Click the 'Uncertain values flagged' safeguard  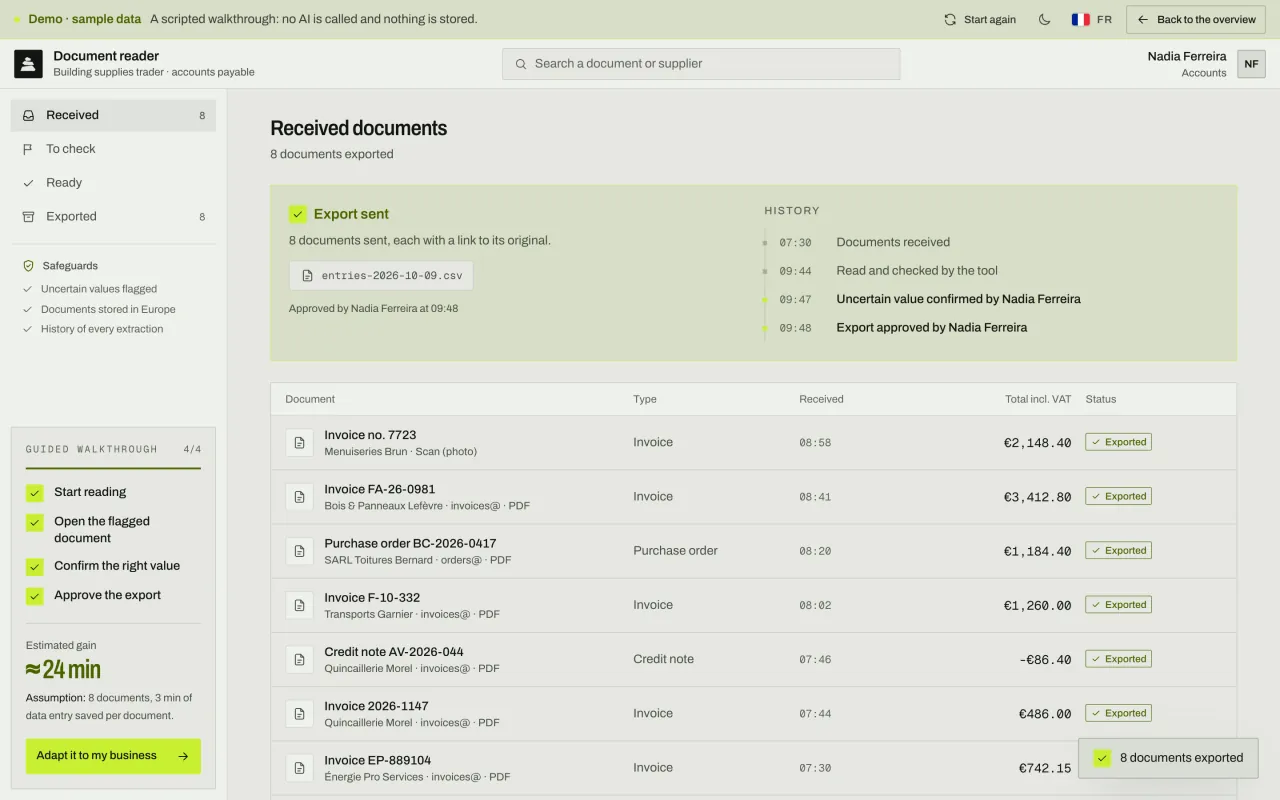(98, 289)
